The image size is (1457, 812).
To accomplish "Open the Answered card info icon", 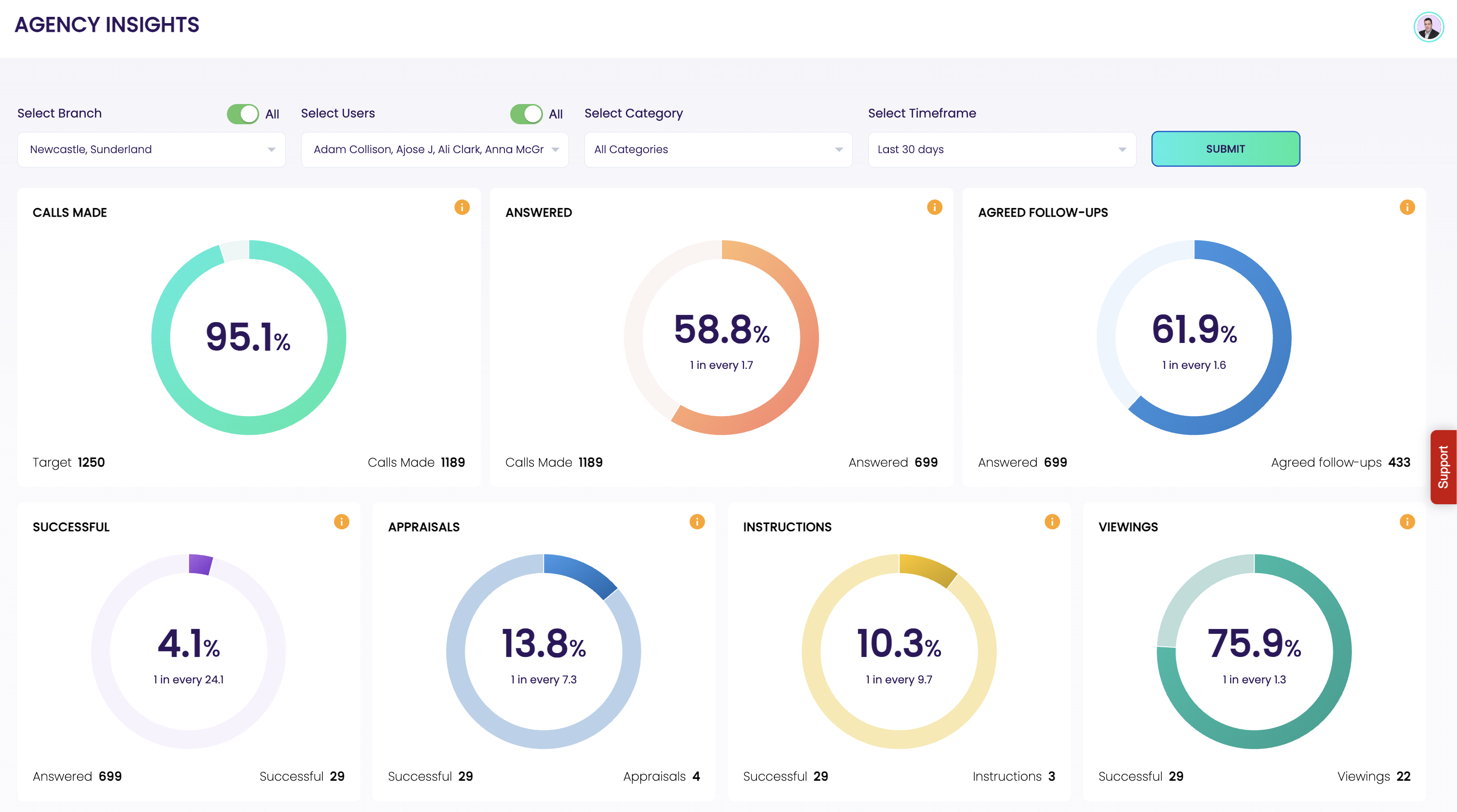I will pos(934,208).
